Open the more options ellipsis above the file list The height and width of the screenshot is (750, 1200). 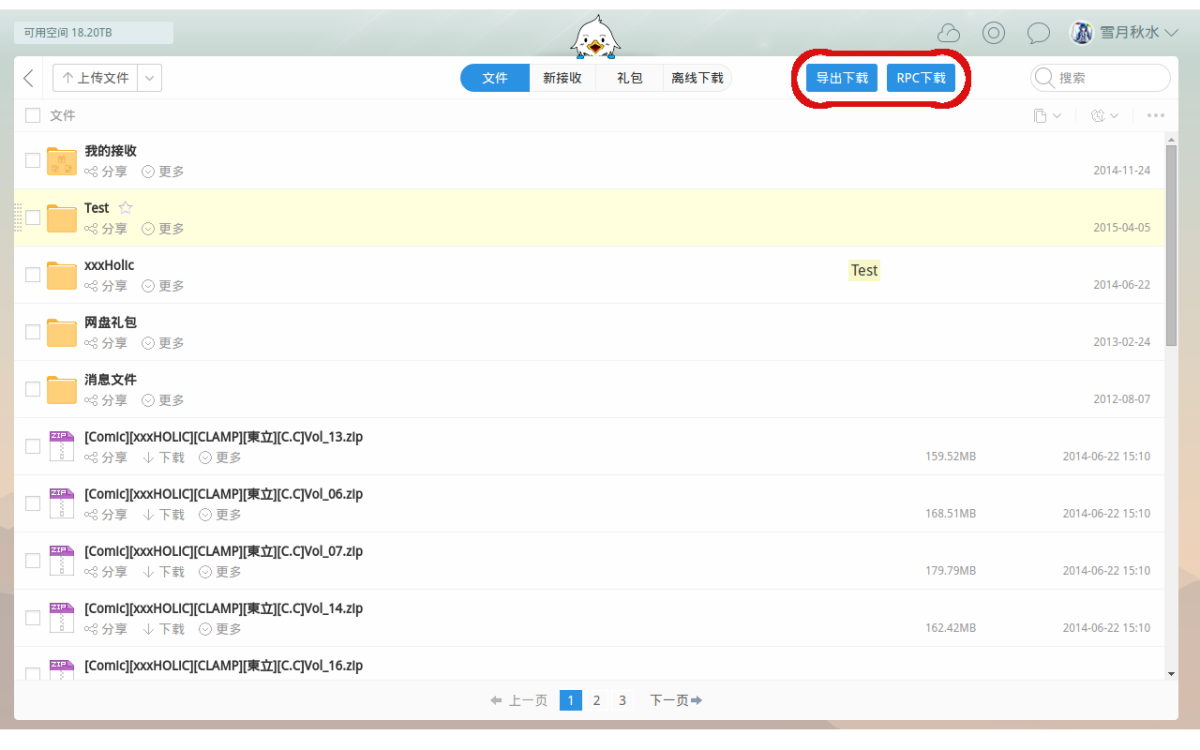(1156, 115)
